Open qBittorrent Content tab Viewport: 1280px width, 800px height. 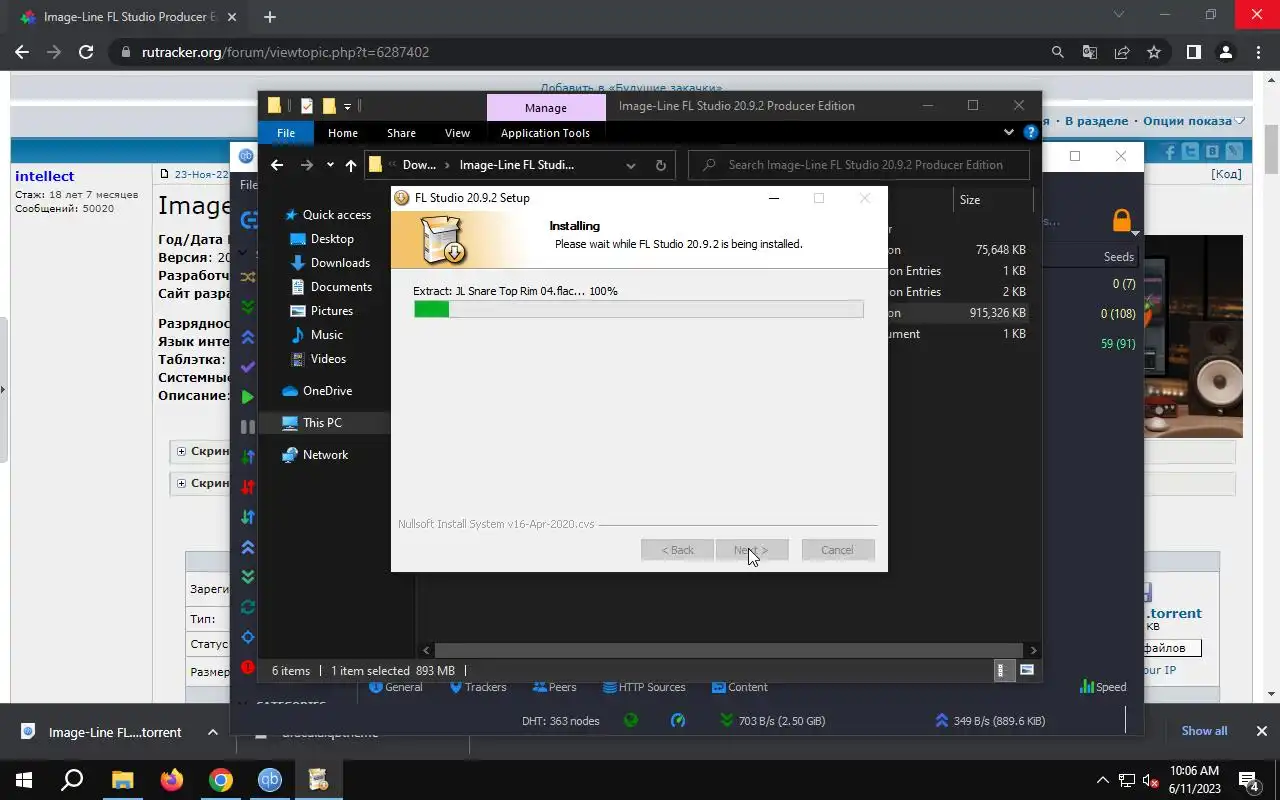click(x=739, y=687)
